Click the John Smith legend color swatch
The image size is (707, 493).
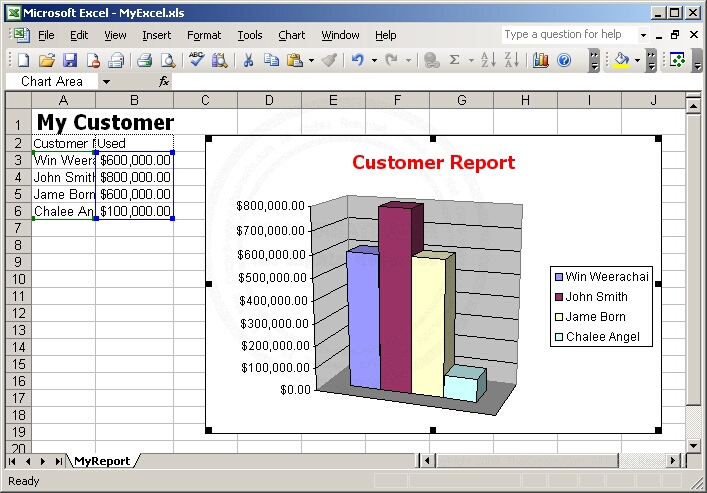[559, 297]
